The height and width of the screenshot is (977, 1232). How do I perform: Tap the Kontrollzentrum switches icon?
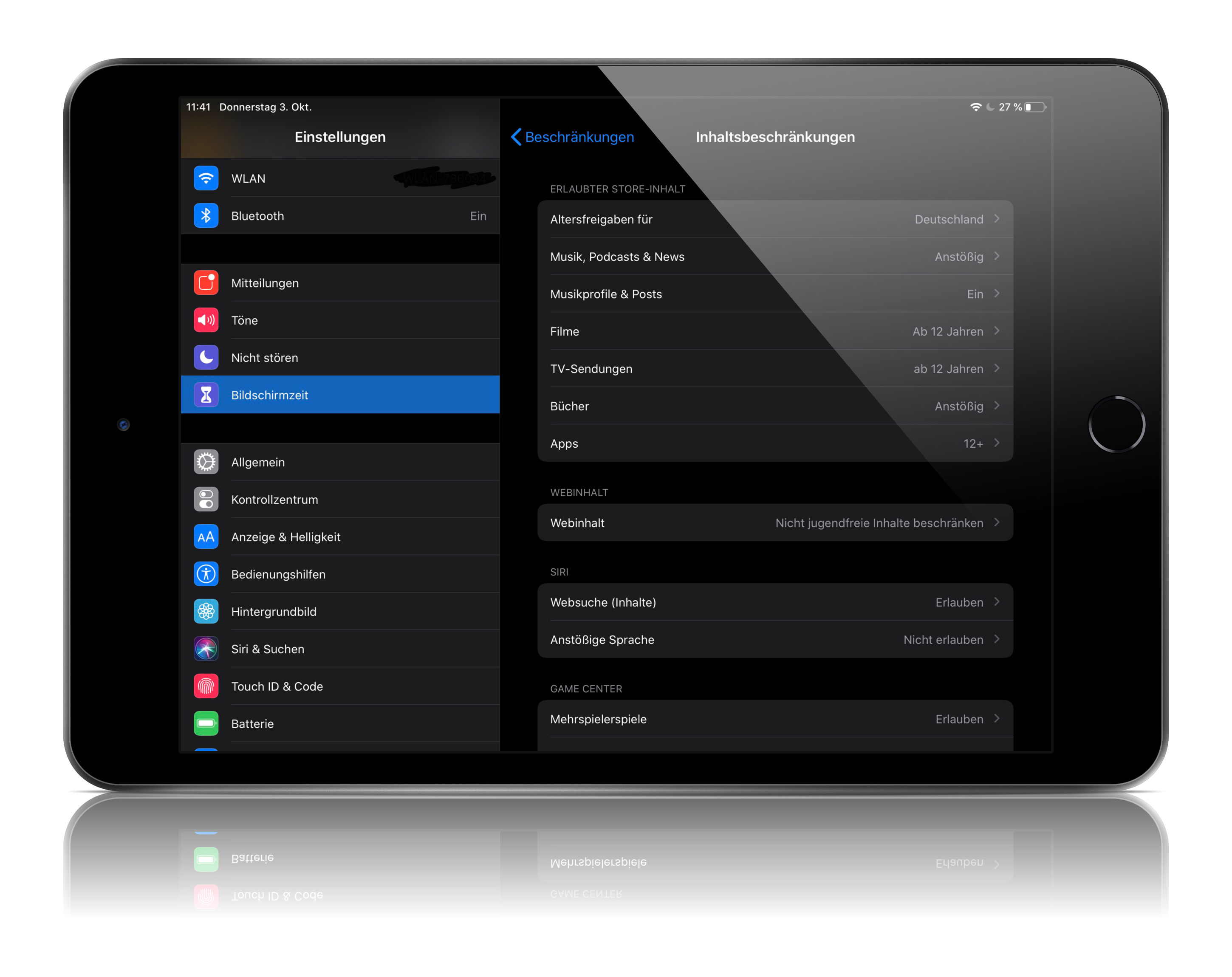click(x=206, y=500)
